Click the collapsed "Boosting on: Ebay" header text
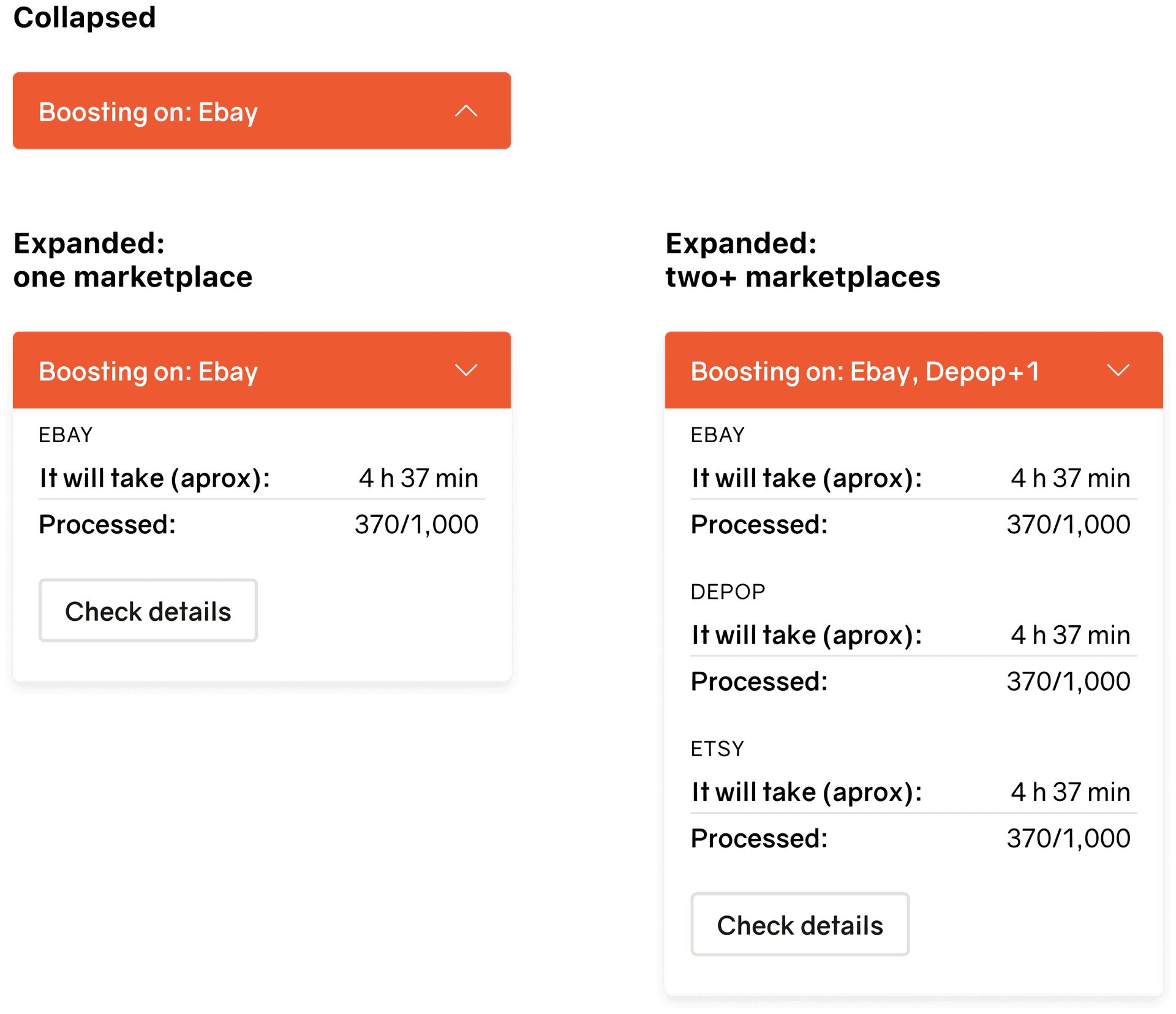1176x1014 pixels. [x=148, y=113]
